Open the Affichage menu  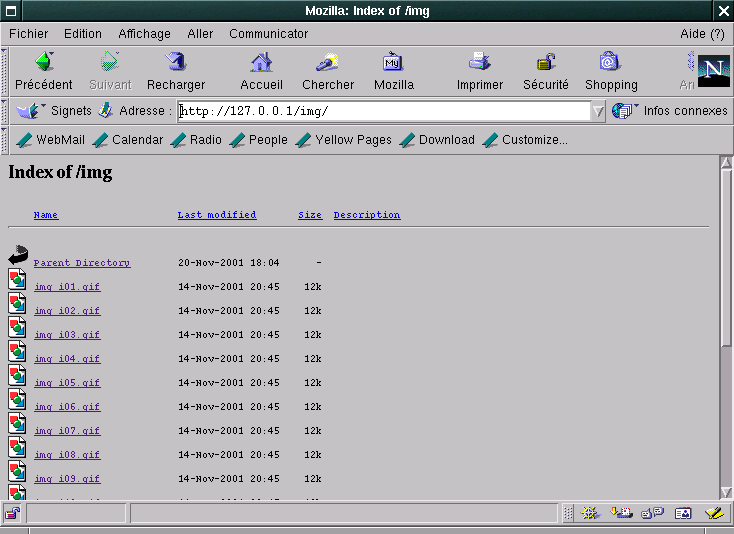tap(144, 33)
